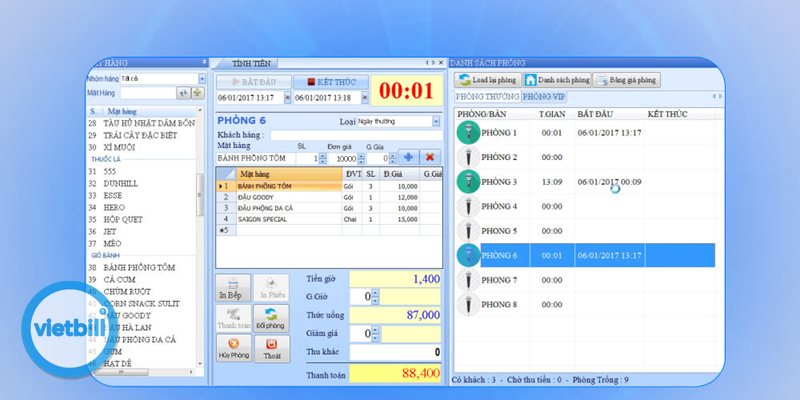Click the Khách hàng input field
800x400 pixels.
(x=356, y=135)
